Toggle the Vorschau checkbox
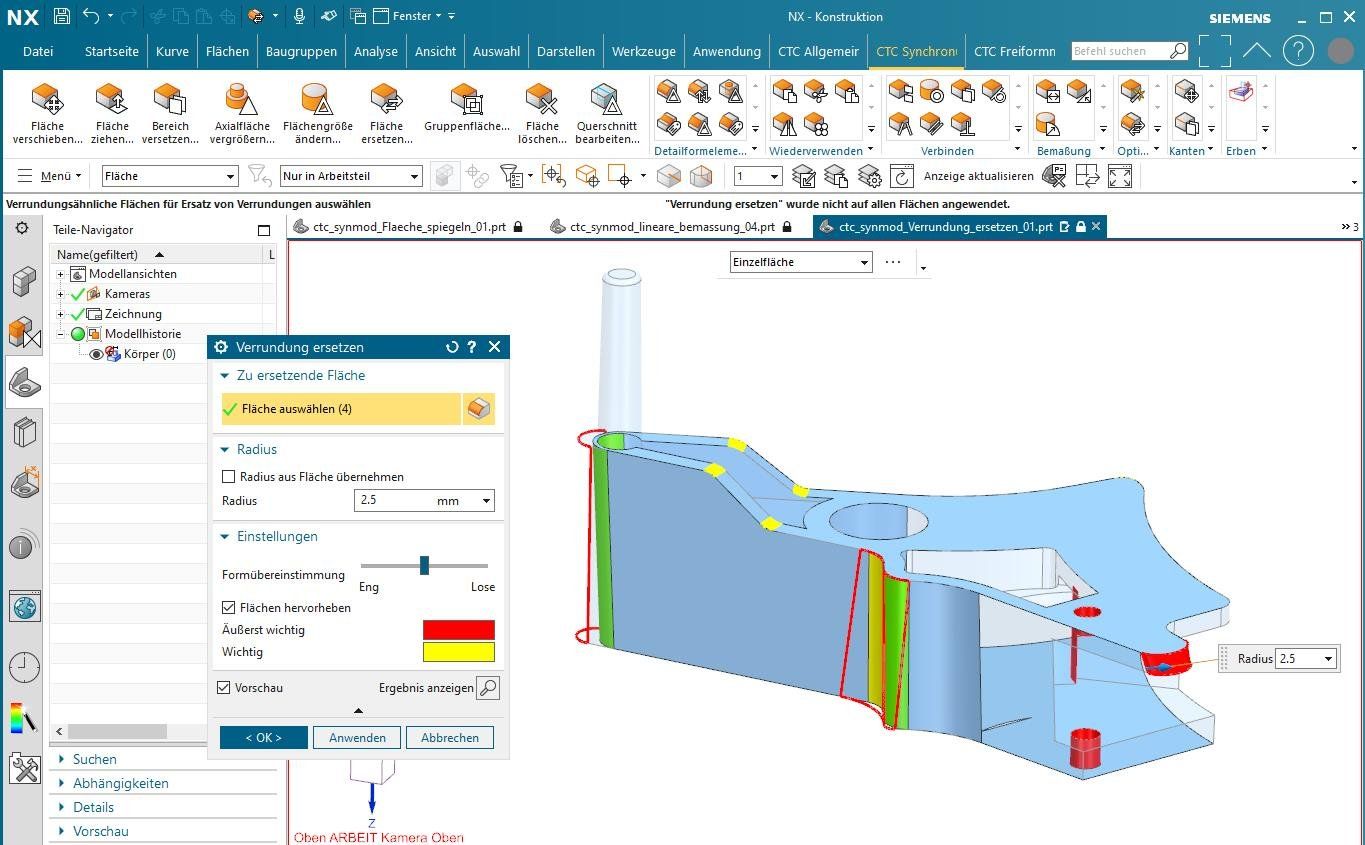The width and height of the screenshot is (1365, 845). [224, 688]
